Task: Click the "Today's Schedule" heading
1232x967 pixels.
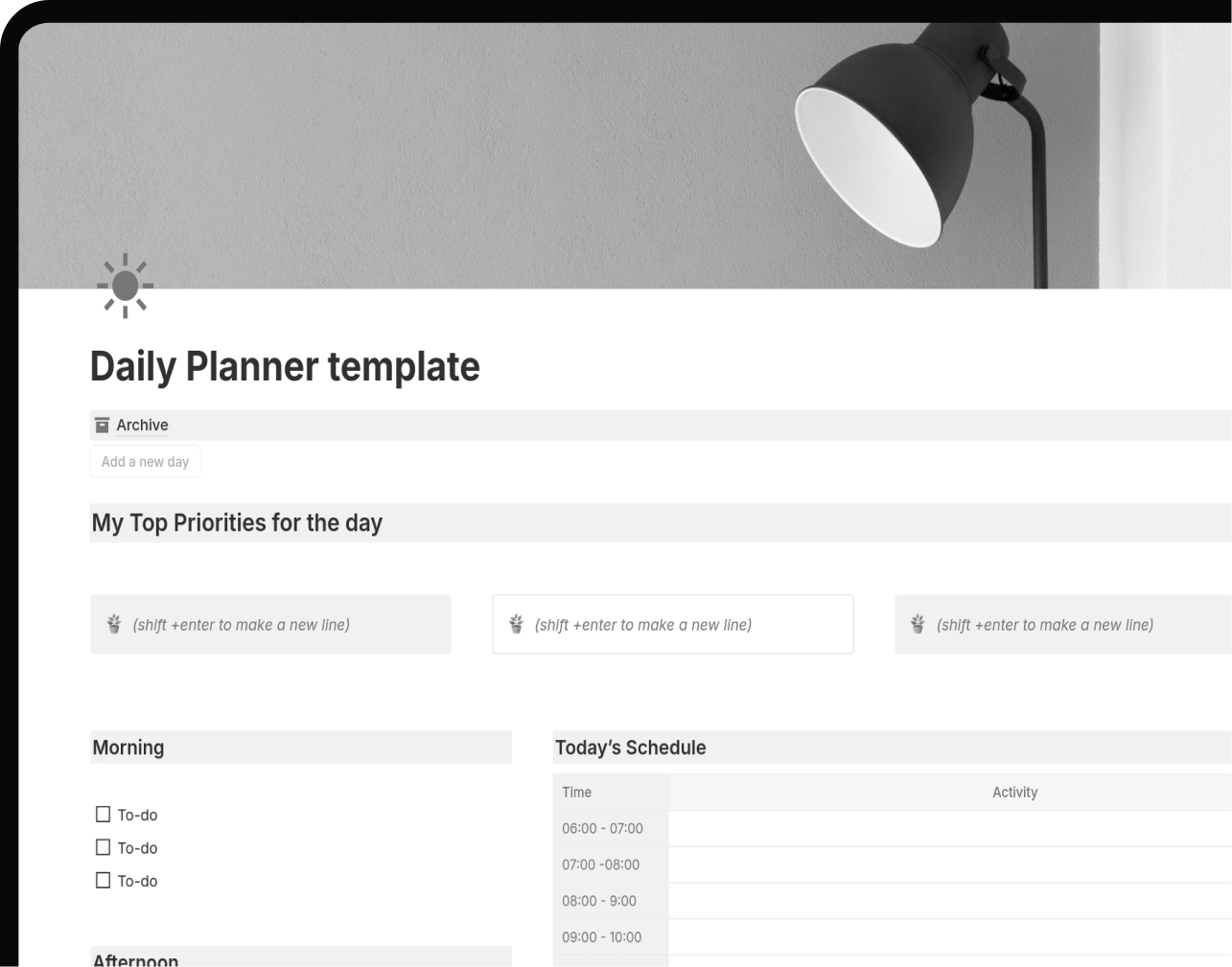Action: (x=630, y=748)
